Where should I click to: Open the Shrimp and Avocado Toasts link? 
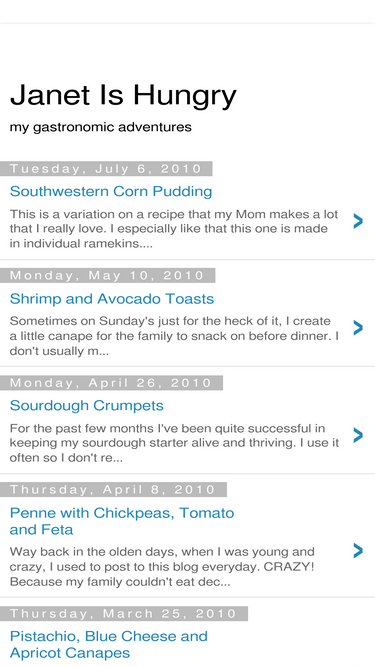pos(112,299)
